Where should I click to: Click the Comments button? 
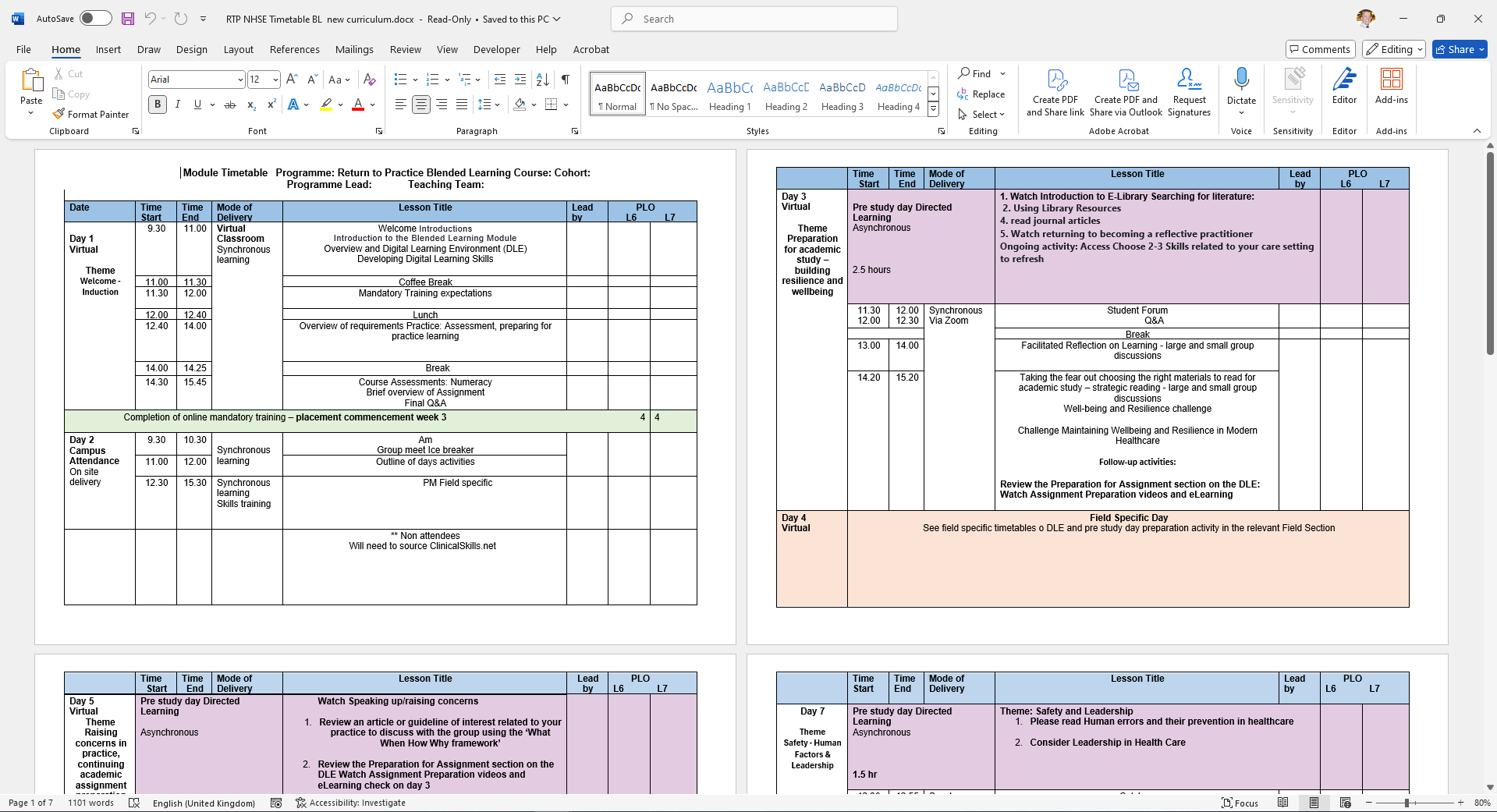pyautogui.click(x=1321, y=49)
